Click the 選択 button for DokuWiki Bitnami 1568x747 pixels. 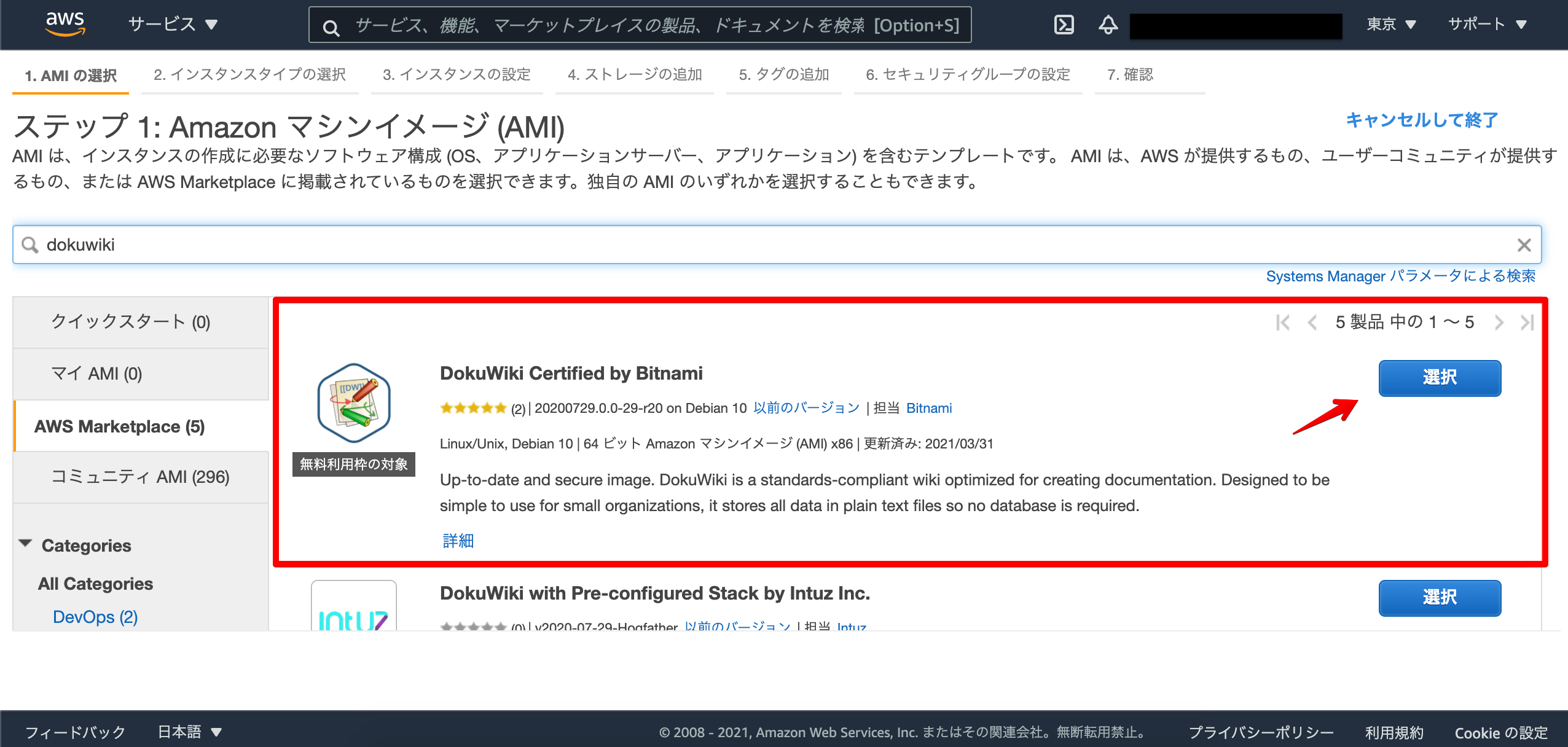pyautogui.click(x=1440, y=378)
